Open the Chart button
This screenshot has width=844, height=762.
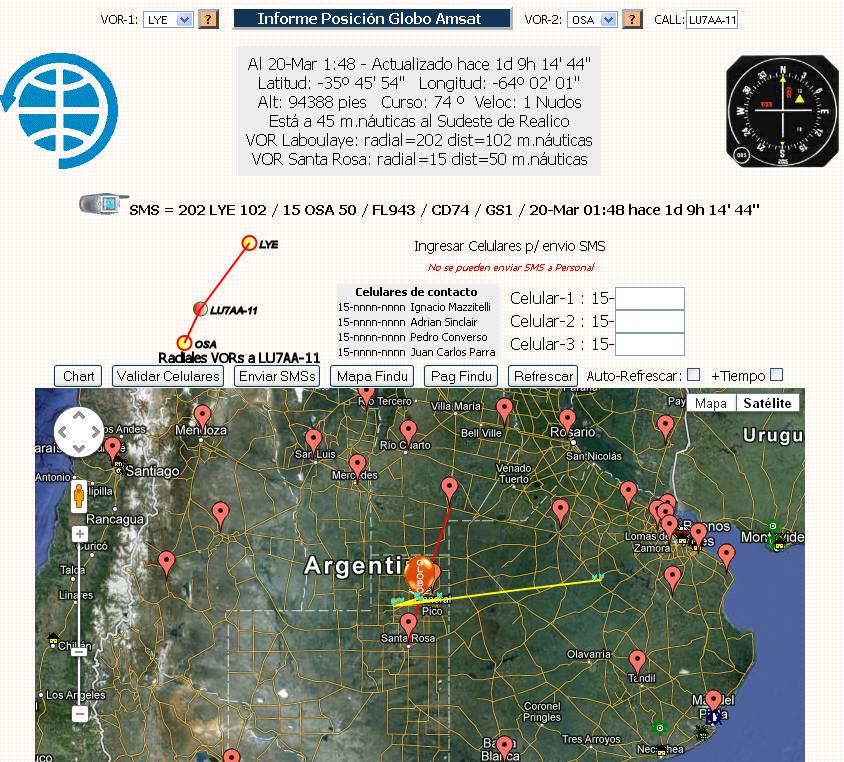[78, 376]
